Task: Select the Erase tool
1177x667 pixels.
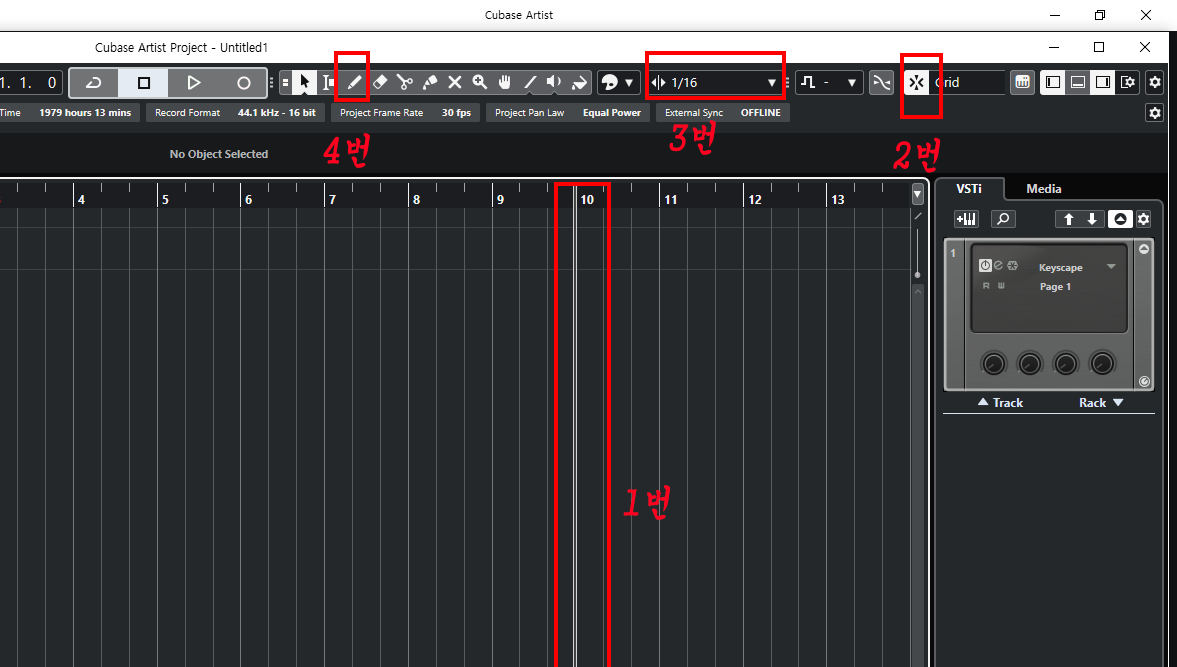Action: pyautogui.click(x=380, y=83)
